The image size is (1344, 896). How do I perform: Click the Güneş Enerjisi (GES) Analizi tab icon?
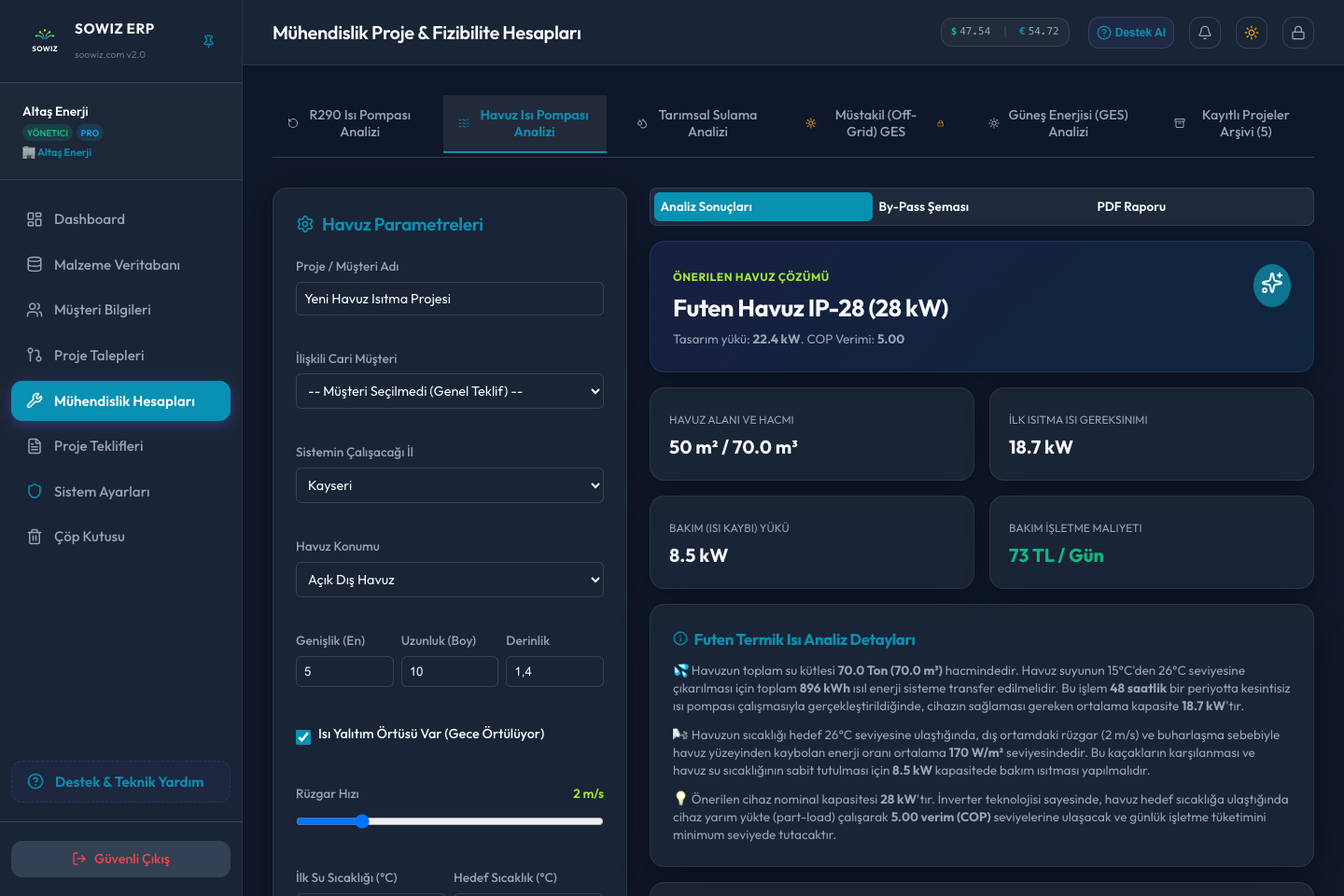click(994, 123)
